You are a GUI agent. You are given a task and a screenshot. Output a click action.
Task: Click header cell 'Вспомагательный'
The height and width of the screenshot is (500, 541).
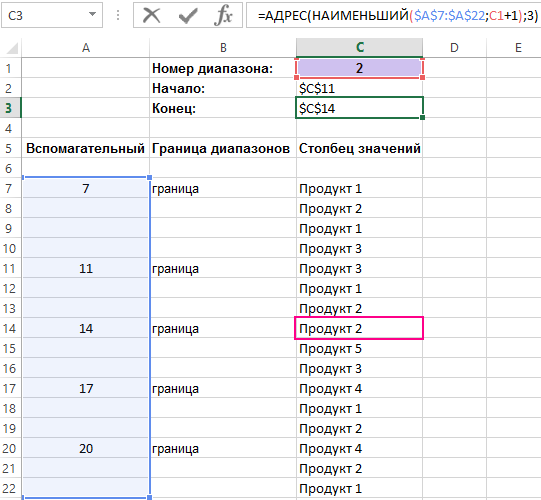[x=86, y=148]
